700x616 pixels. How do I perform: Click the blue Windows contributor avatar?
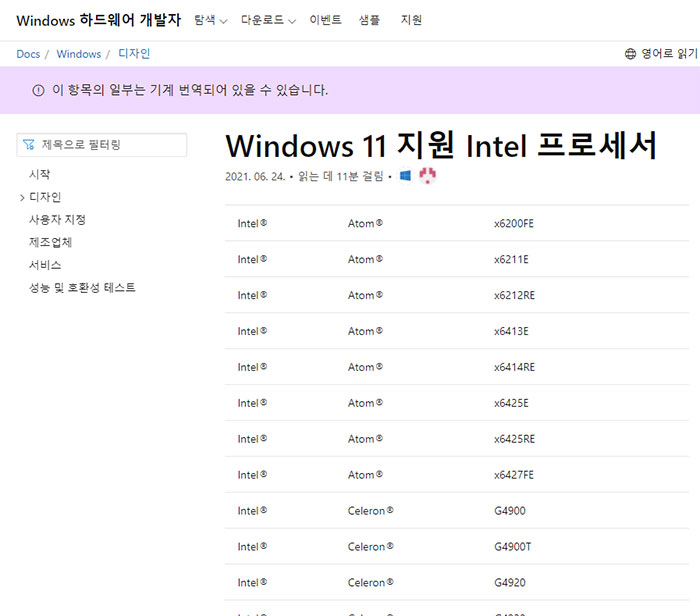(x=405, y=176)
